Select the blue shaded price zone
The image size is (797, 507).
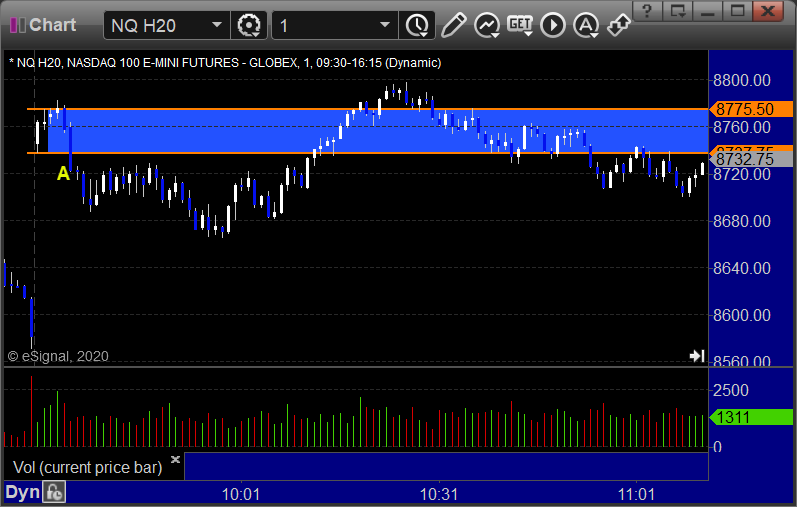click(376, 131)
